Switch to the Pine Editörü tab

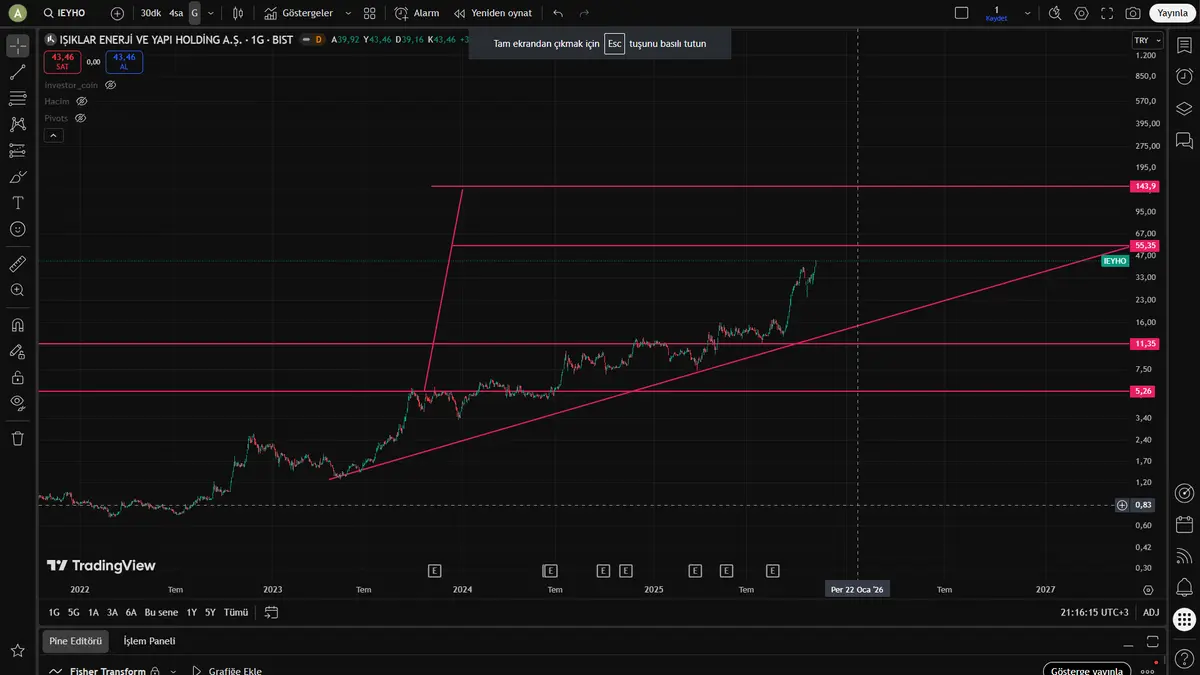[x=76, y=641]
